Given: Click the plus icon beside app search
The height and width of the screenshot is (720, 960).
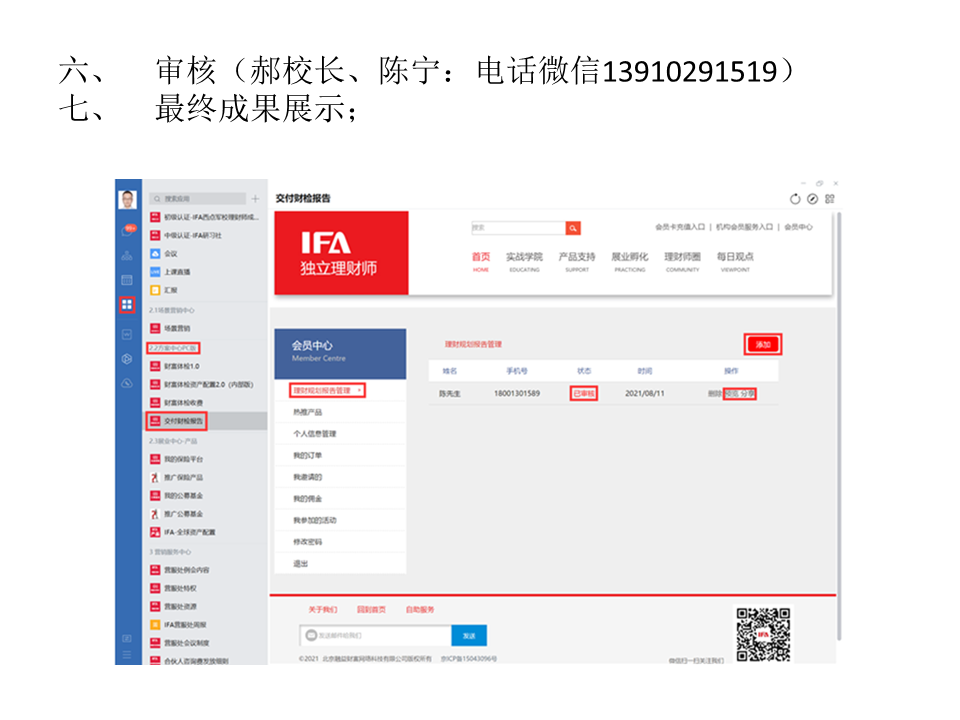Looking at the screenshot, I should (x=255, y=198).
